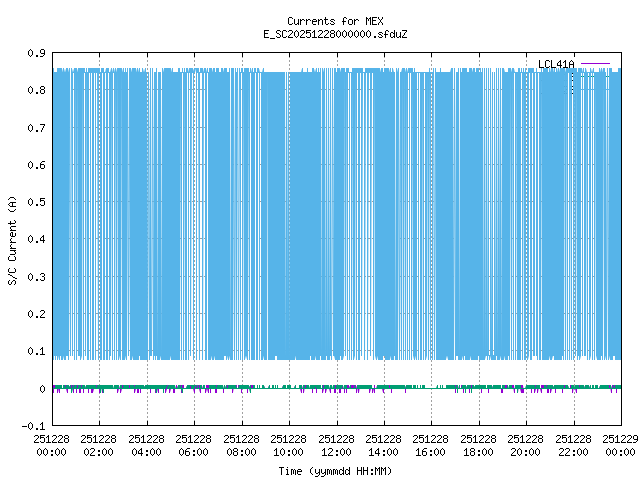Click the 251228 06:00 x-axis tick label
This screenshot has width=640, height=480.
(x=193, y=445)
